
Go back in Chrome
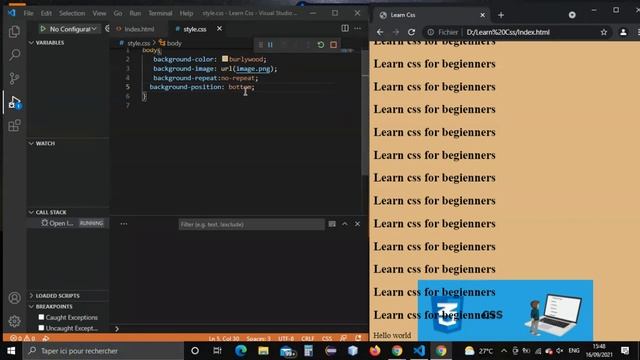(380, 32)
